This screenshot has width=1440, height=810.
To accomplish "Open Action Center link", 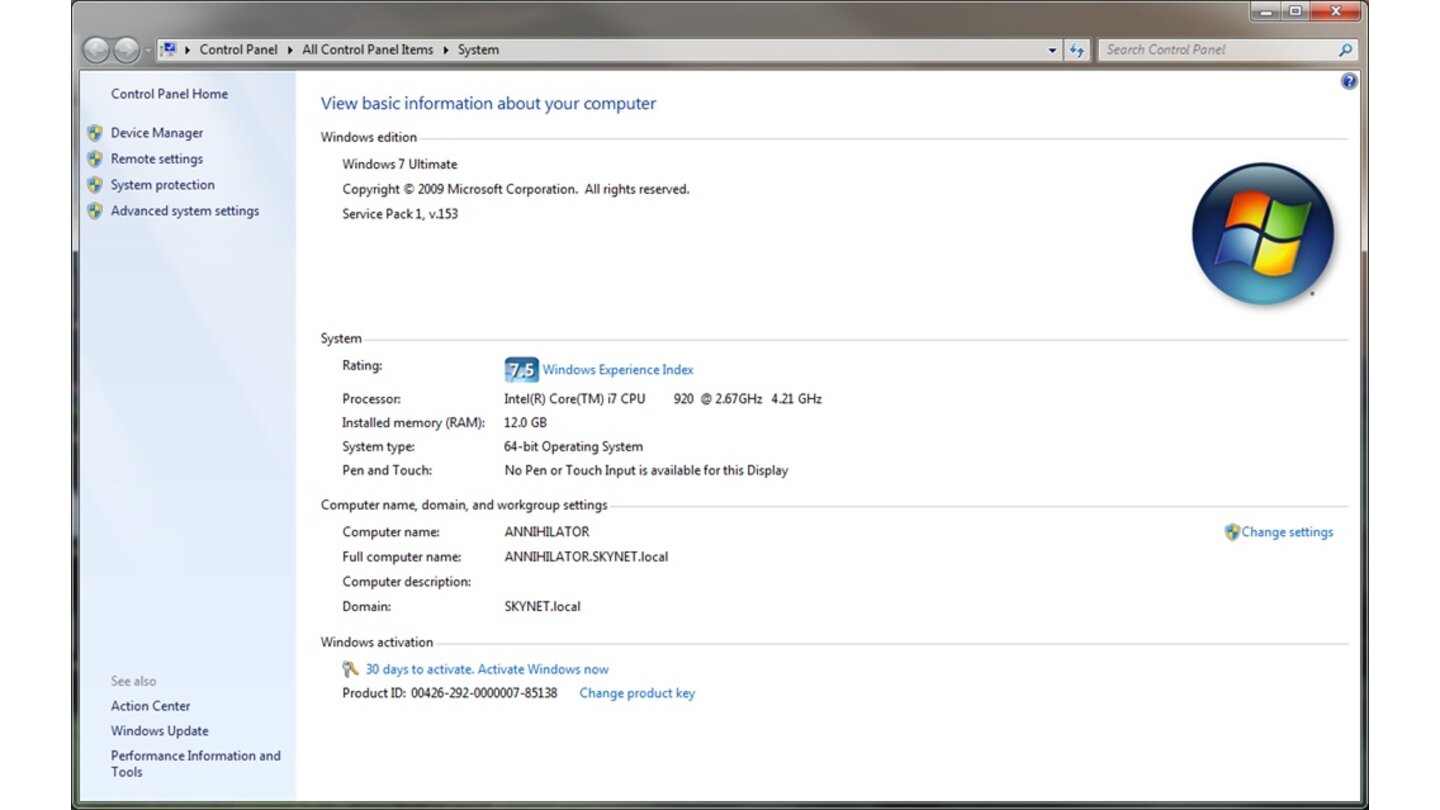I will (150, 706).
